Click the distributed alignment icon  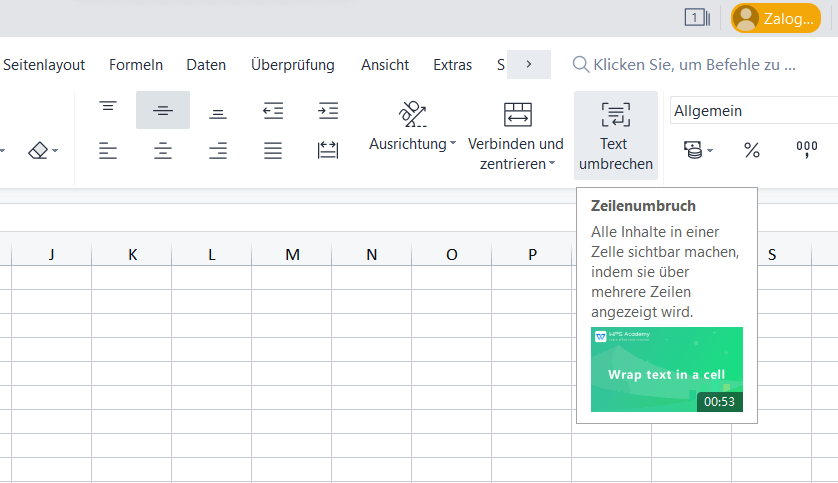(x=327, y=151)
